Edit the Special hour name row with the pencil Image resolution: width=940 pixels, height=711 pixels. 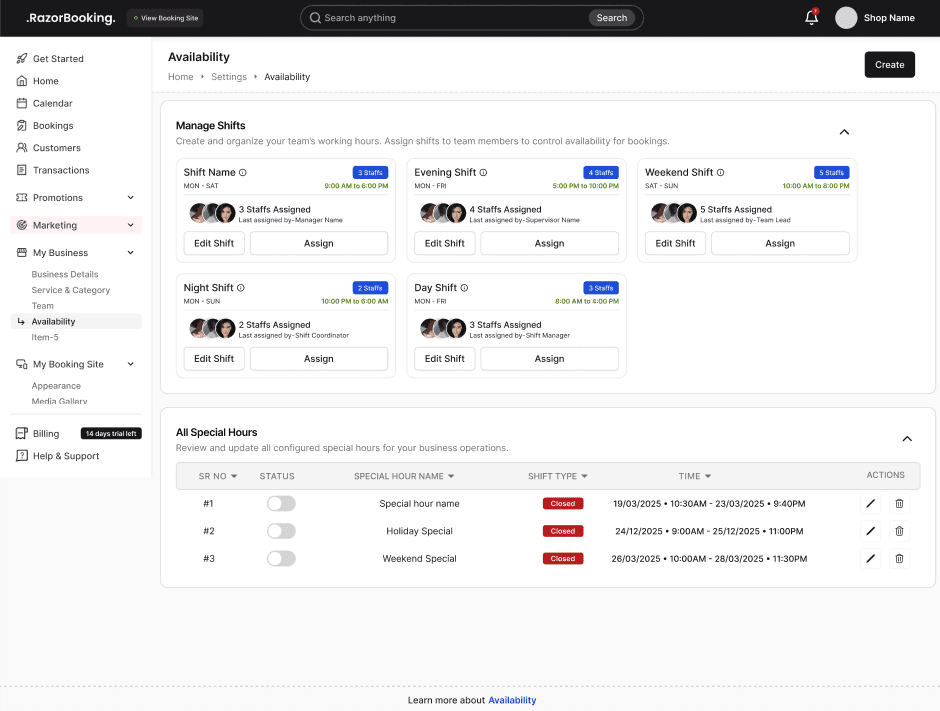[870, 504]
